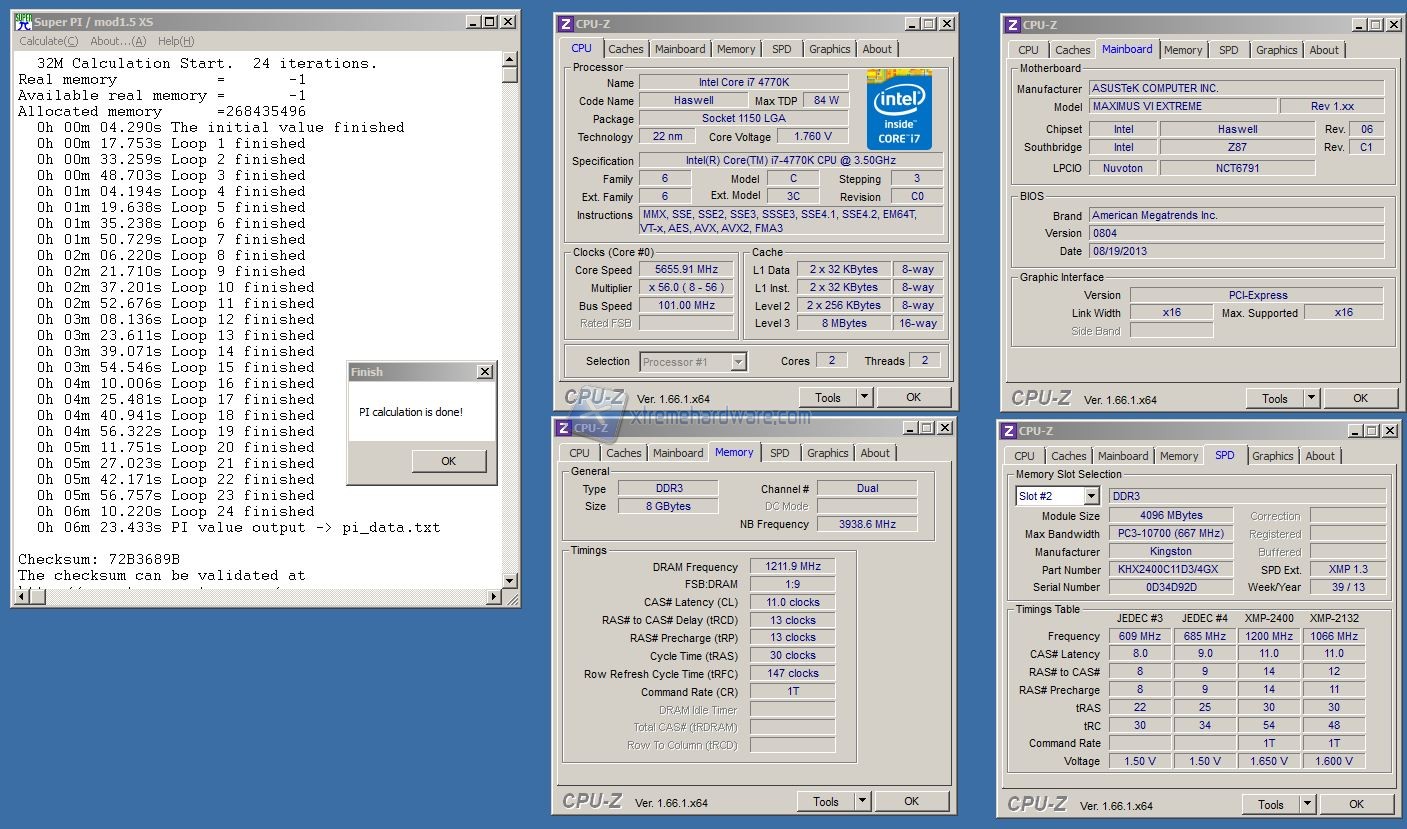Open the Slot #2 memory slot dropdown
1407x829 pixels.
[1090, 496]
